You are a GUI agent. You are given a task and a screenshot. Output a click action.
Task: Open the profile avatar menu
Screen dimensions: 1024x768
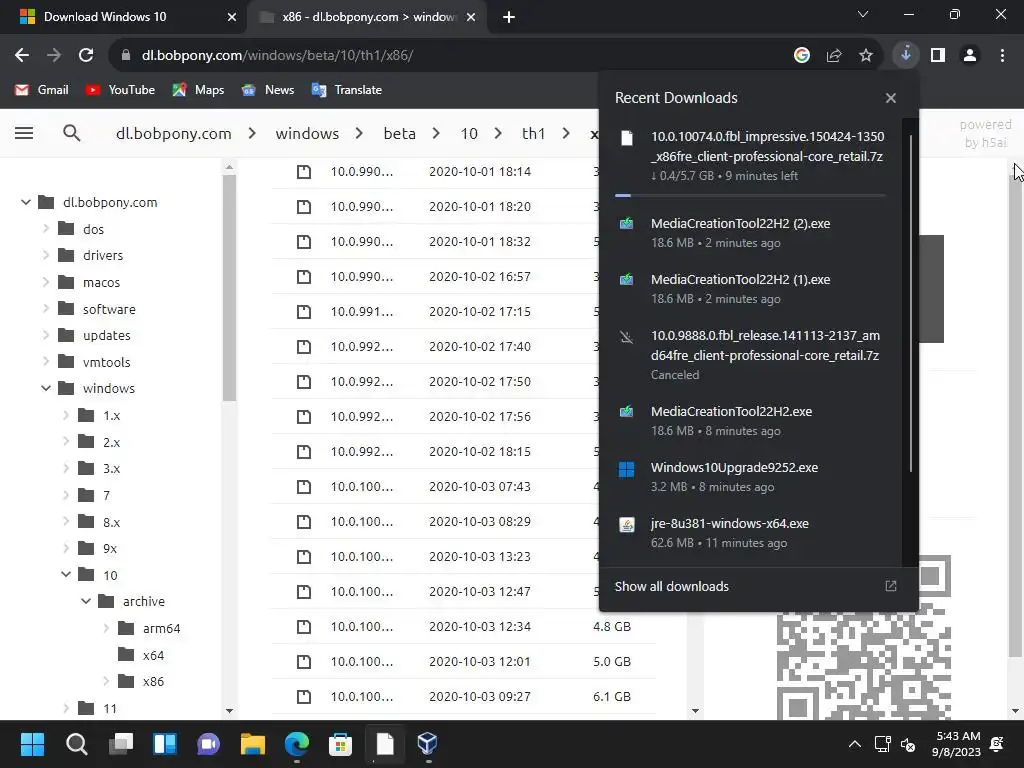click(970, 56)
